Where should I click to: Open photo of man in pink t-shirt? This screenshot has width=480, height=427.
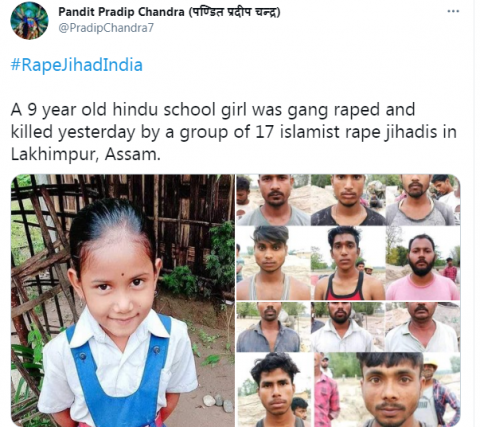click(x=423, y=263)
